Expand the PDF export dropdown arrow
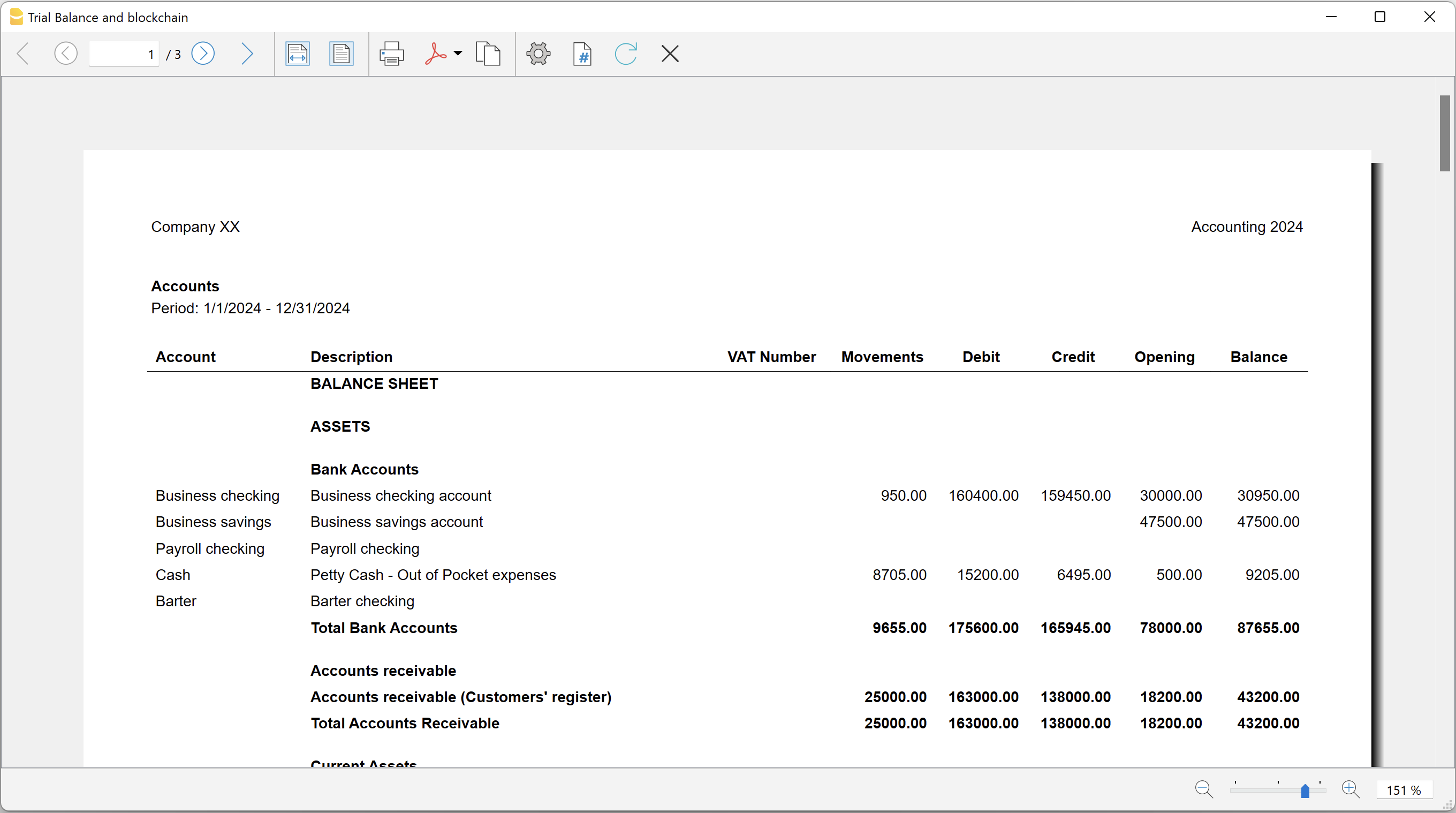1456x813 pixels. pyautogui.click(x=458, y=54)
